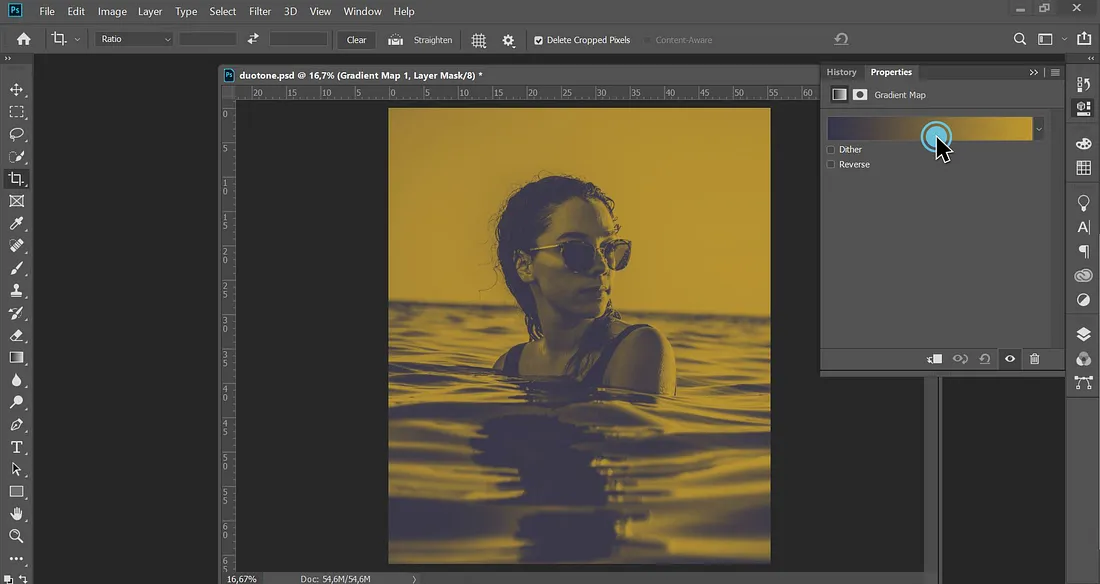Select the Rectangular Marquee tool
Screen dimensions: 1100x584
point(16,112)
